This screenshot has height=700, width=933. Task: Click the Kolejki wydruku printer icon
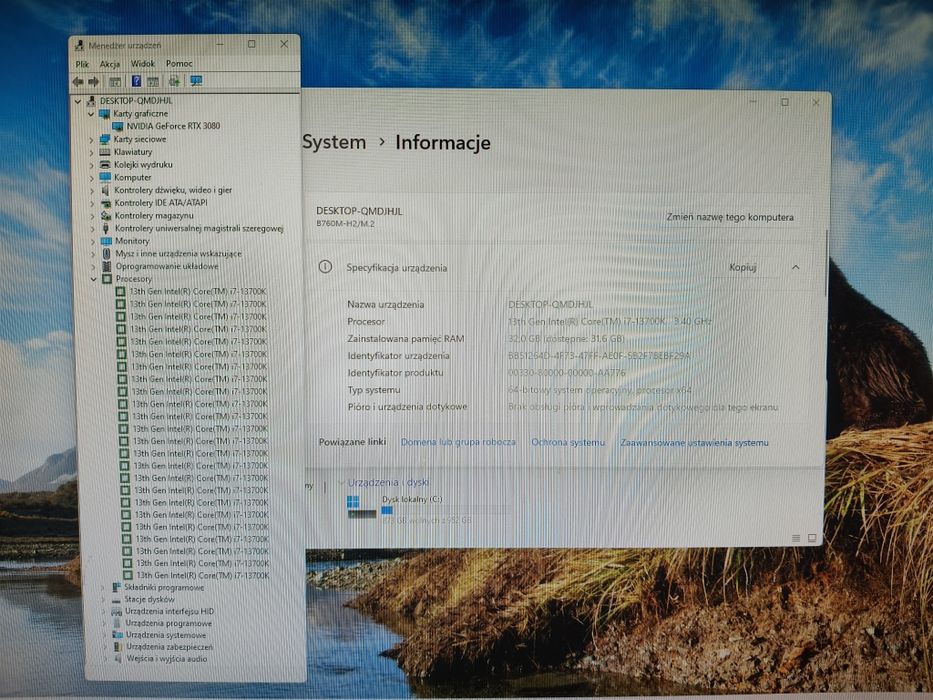tap(105, 165)
